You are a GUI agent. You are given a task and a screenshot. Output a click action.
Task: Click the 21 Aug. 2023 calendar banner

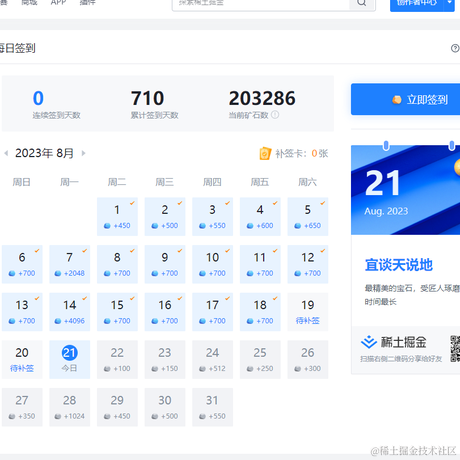pos(405,190)
